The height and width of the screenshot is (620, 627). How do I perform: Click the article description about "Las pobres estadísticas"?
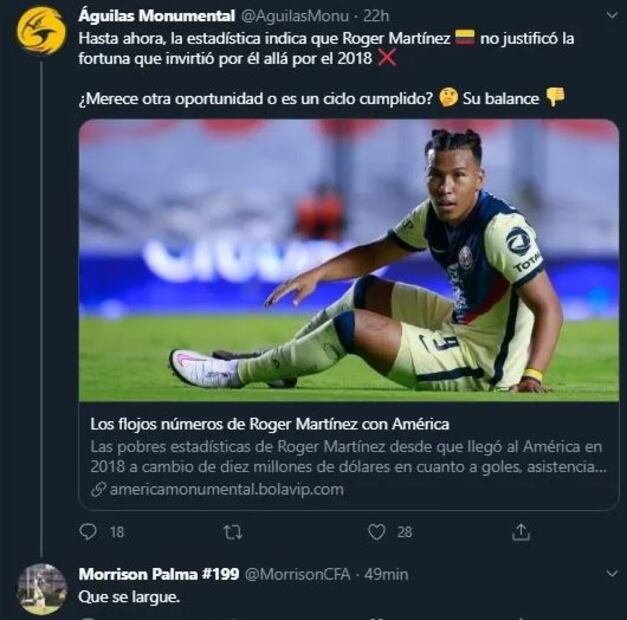coord(347,456)
